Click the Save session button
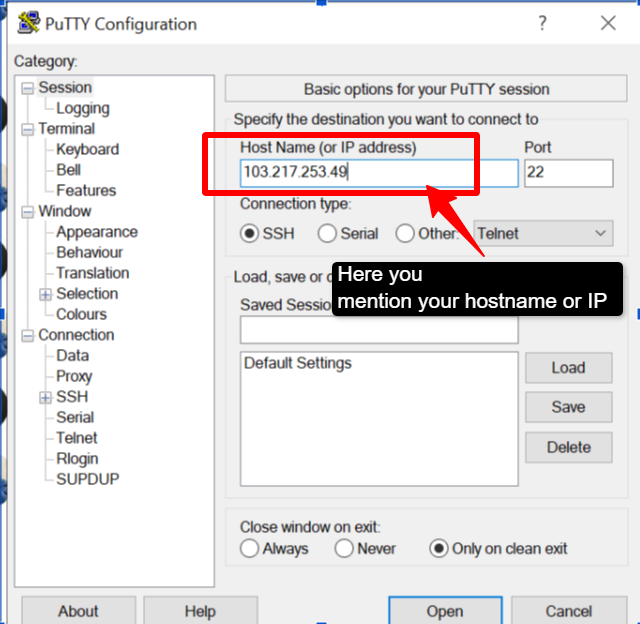Image resolution: width=640 pixels, height=624 pixels. (x=569, y=407)
